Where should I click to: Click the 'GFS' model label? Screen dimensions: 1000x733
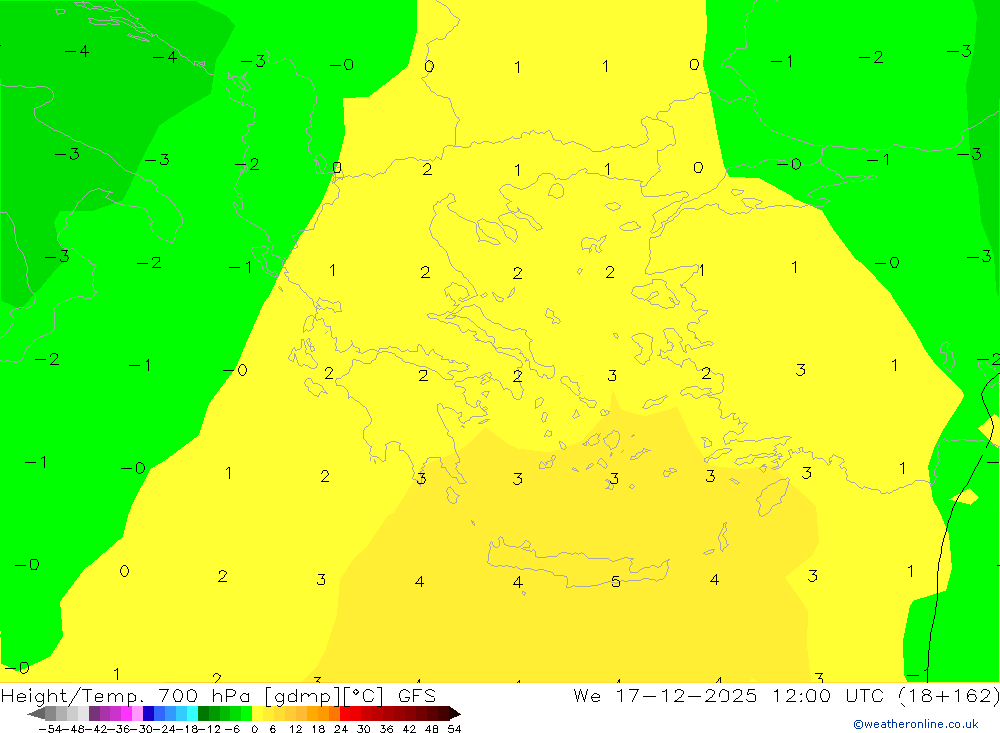pos(417,695)
